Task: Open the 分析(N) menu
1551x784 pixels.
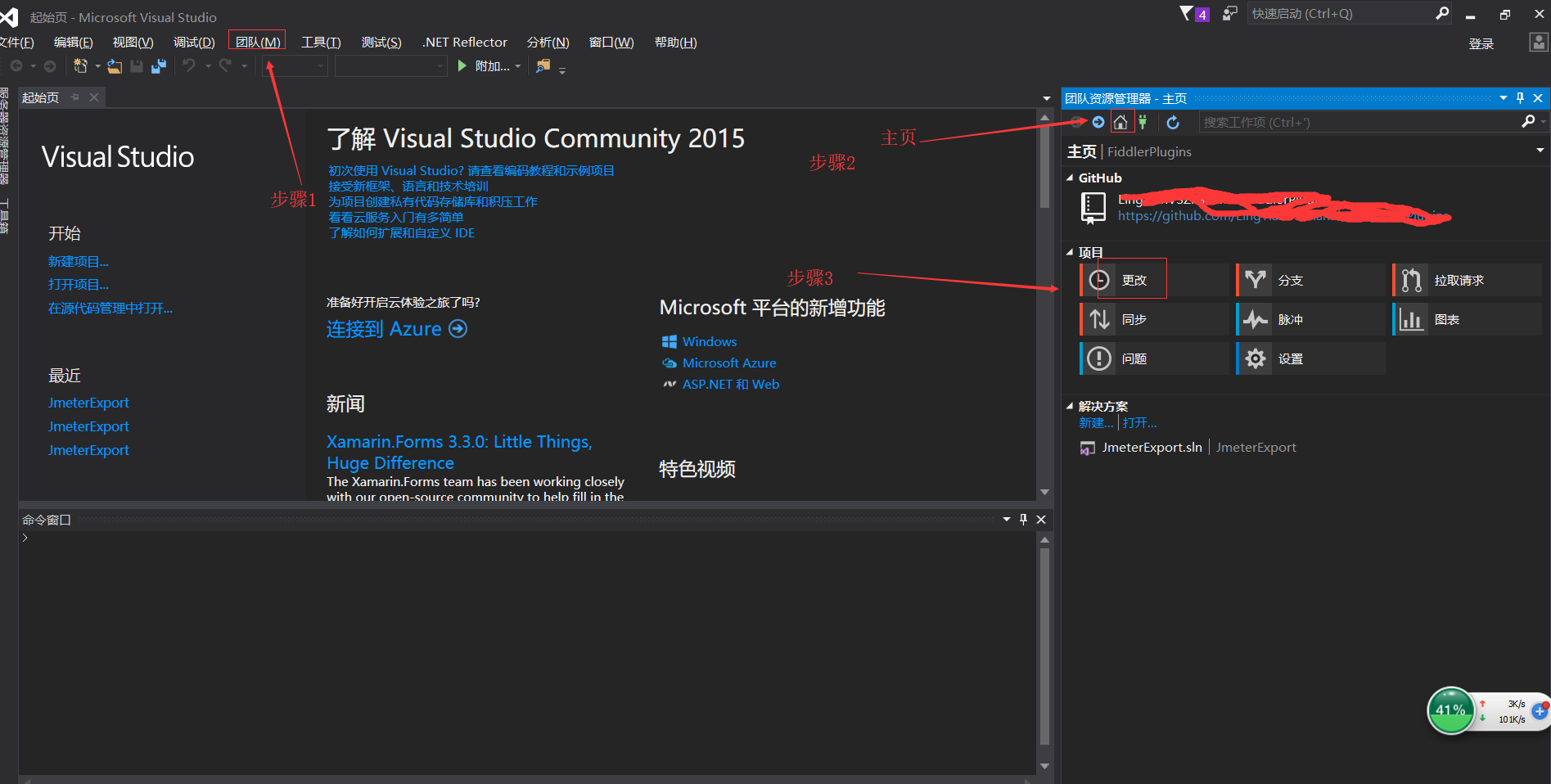Action: coord(548,42)
